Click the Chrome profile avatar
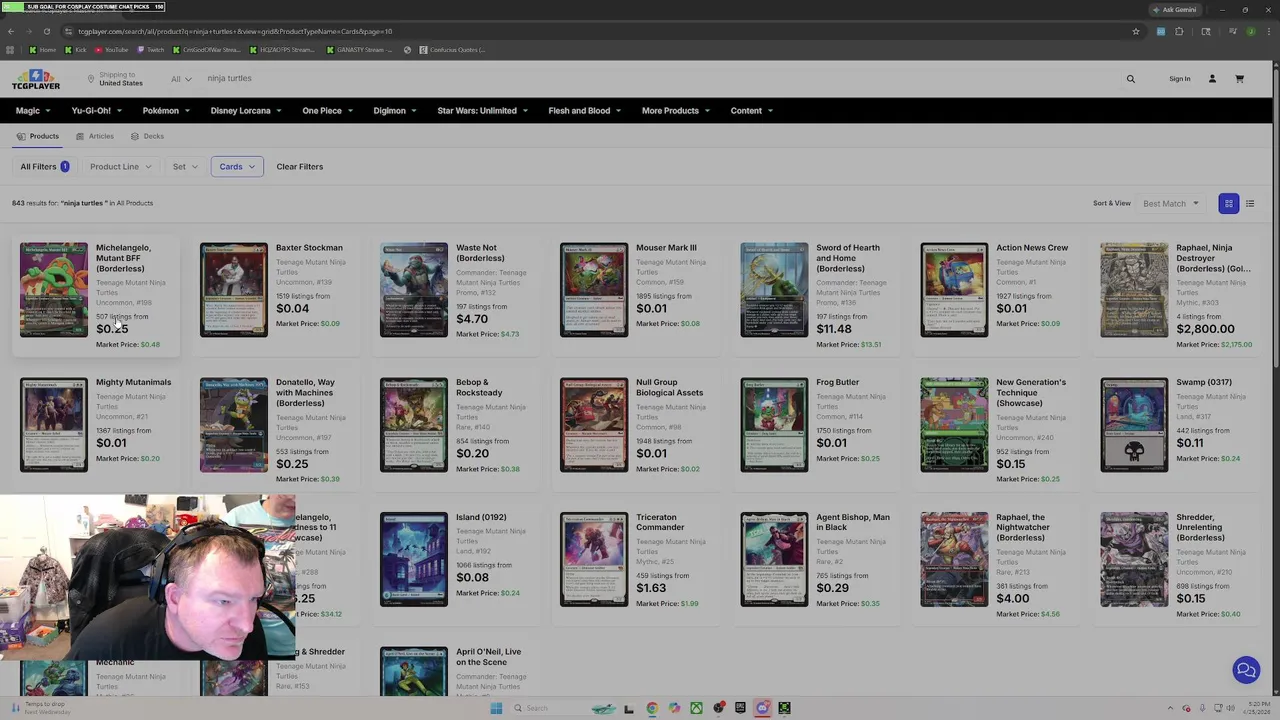Screen dimensions: 1280x720 [x=1251, y=31]
